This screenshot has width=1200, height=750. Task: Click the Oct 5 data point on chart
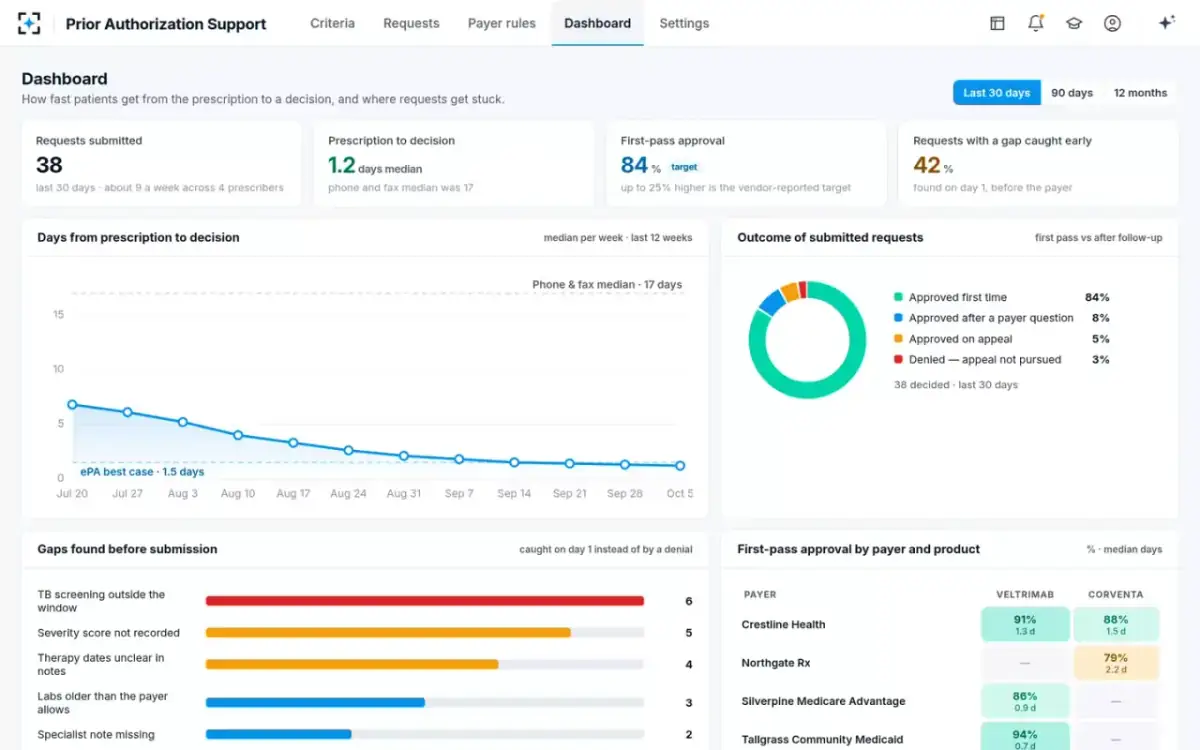click(680, 465)
